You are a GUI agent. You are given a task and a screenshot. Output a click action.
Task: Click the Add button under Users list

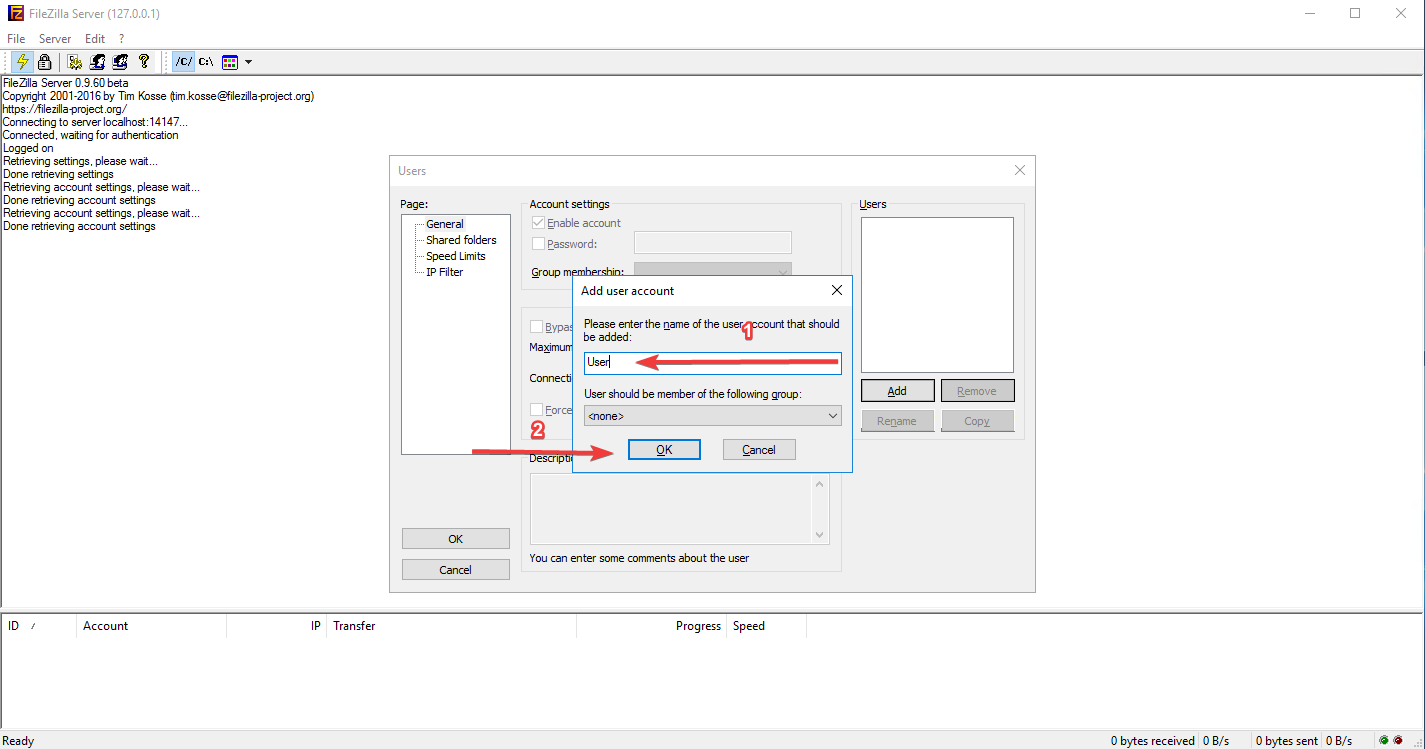coord(897,391)
